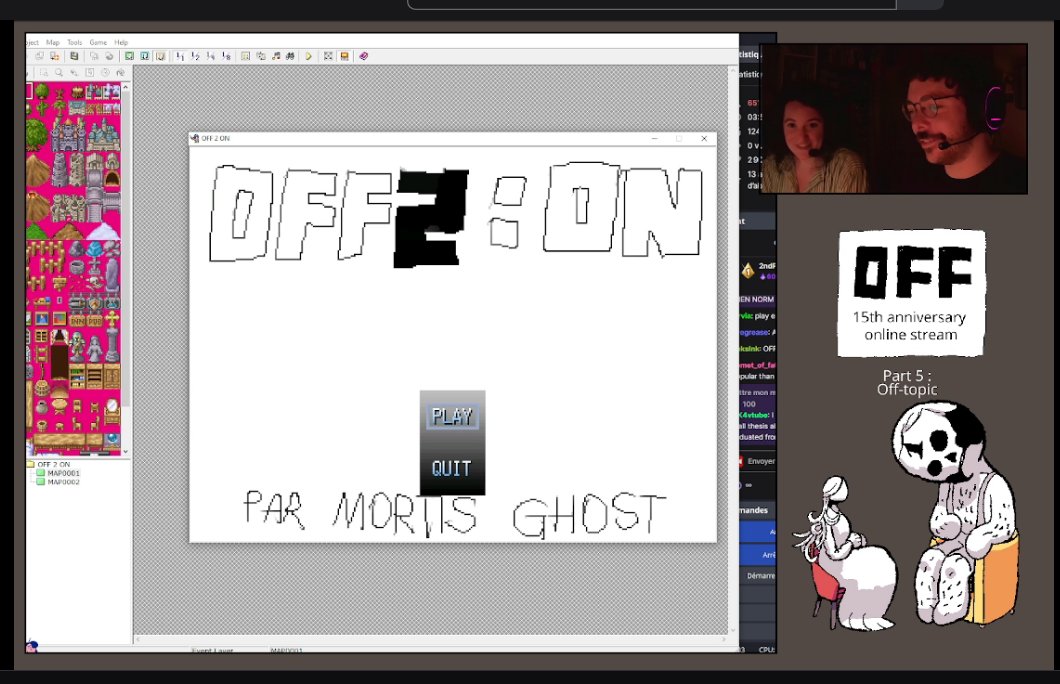Click the tile palette scroll down arrow

coord(126,451)
